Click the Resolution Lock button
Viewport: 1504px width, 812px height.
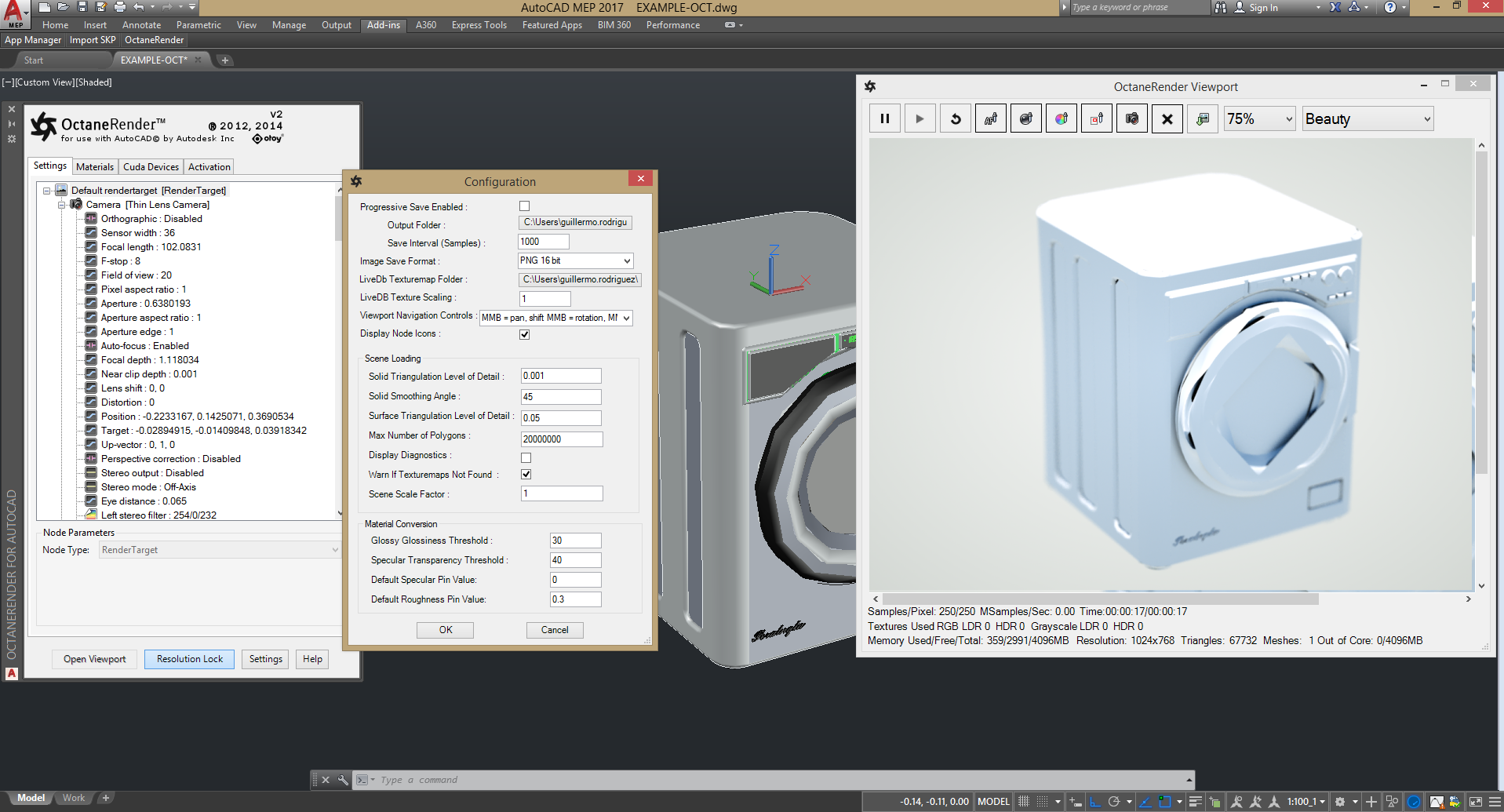coord(189,659)
